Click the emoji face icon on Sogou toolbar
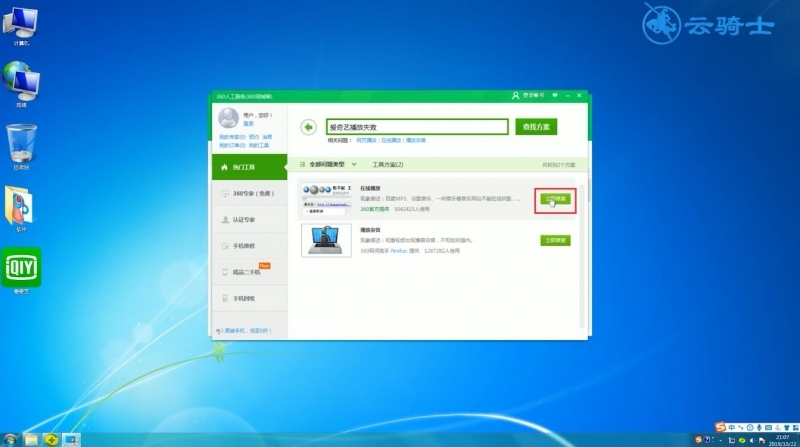The height and width of the screenshot is (447, 800). pyautogui.click(x=750, y=428)
